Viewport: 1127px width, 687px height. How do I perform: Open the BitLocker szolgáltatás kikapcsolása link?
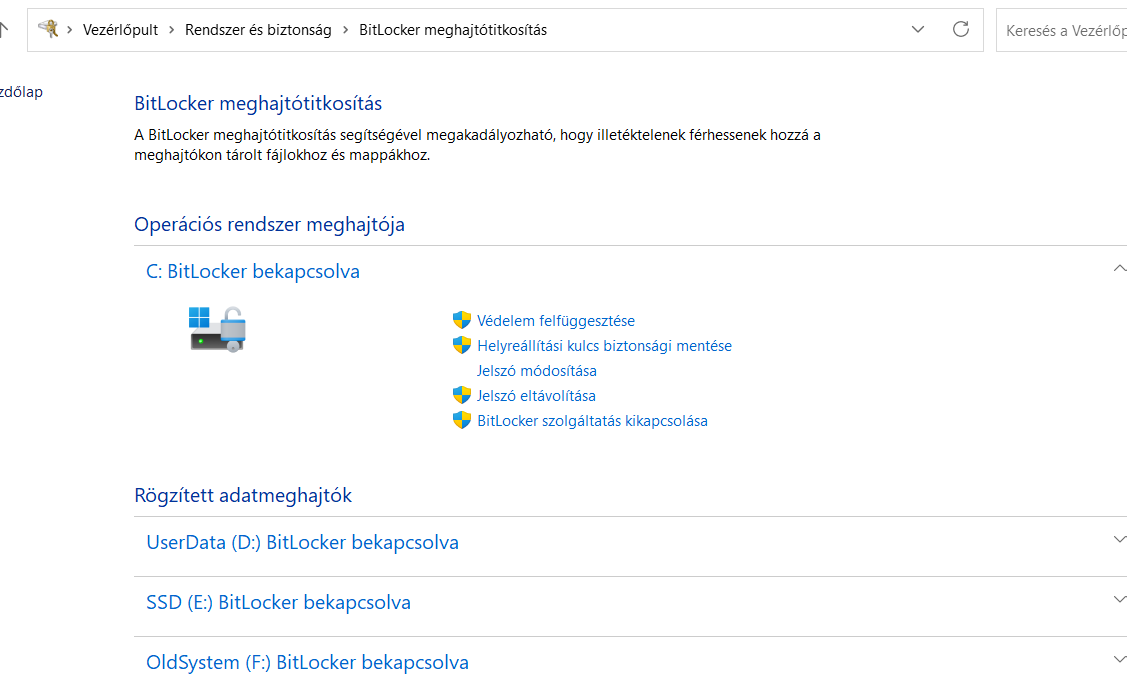tap(592, 420)
